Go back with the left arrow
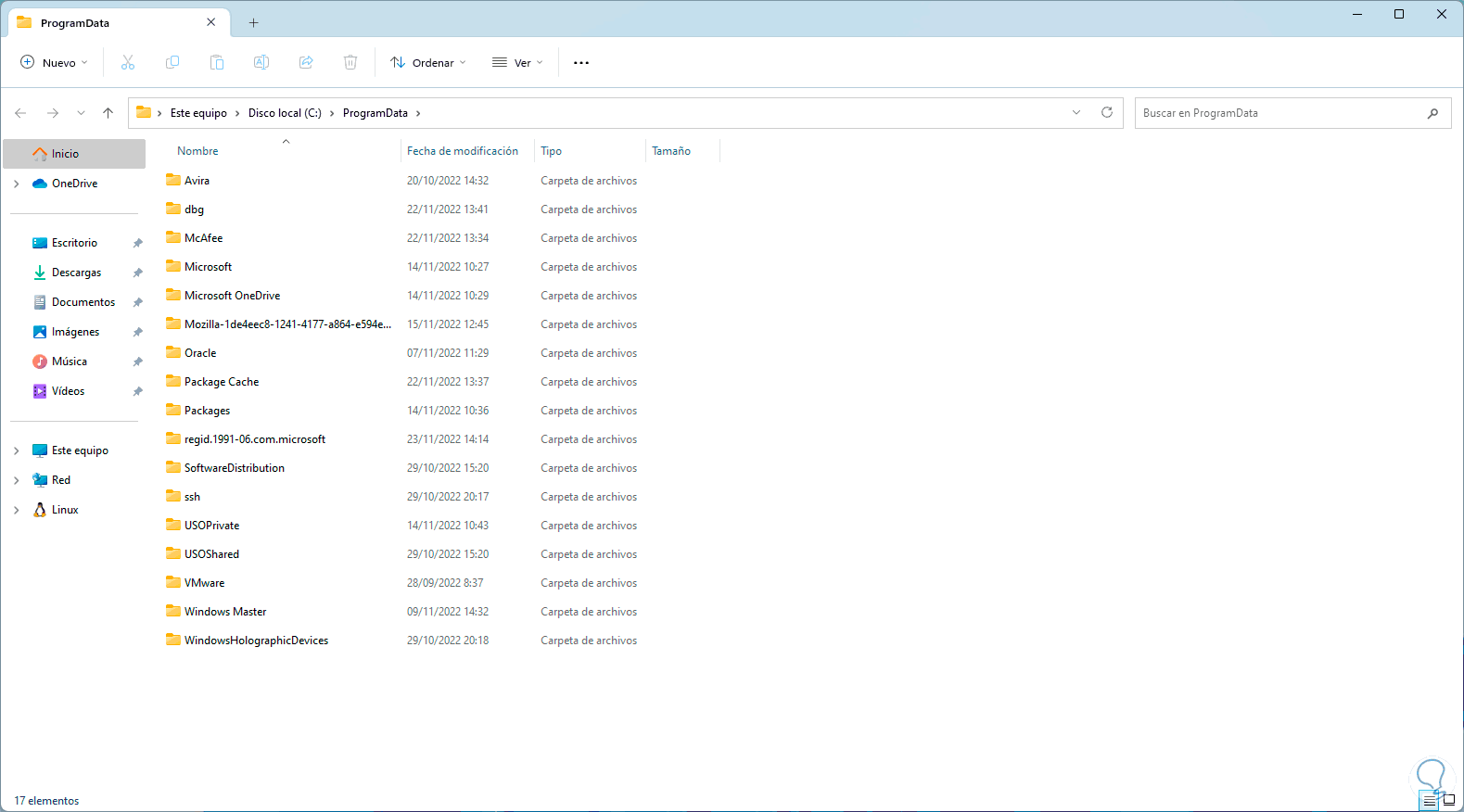The image size is (1464, 812). click(20, 113)
